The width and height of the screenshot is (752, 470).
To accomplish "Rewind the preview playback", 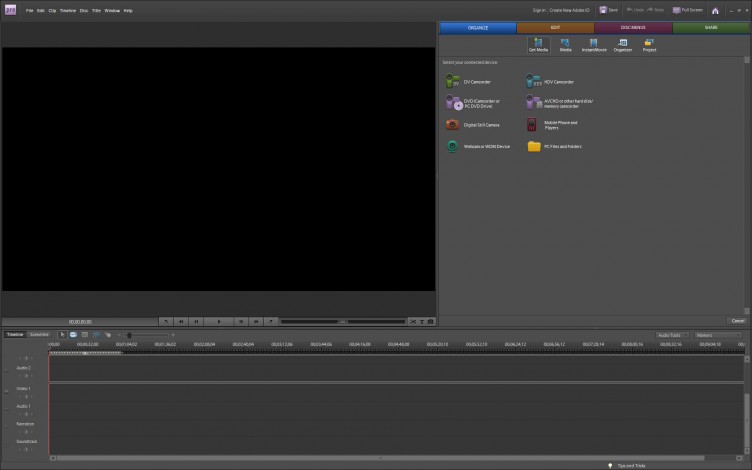I will [181, 322].
